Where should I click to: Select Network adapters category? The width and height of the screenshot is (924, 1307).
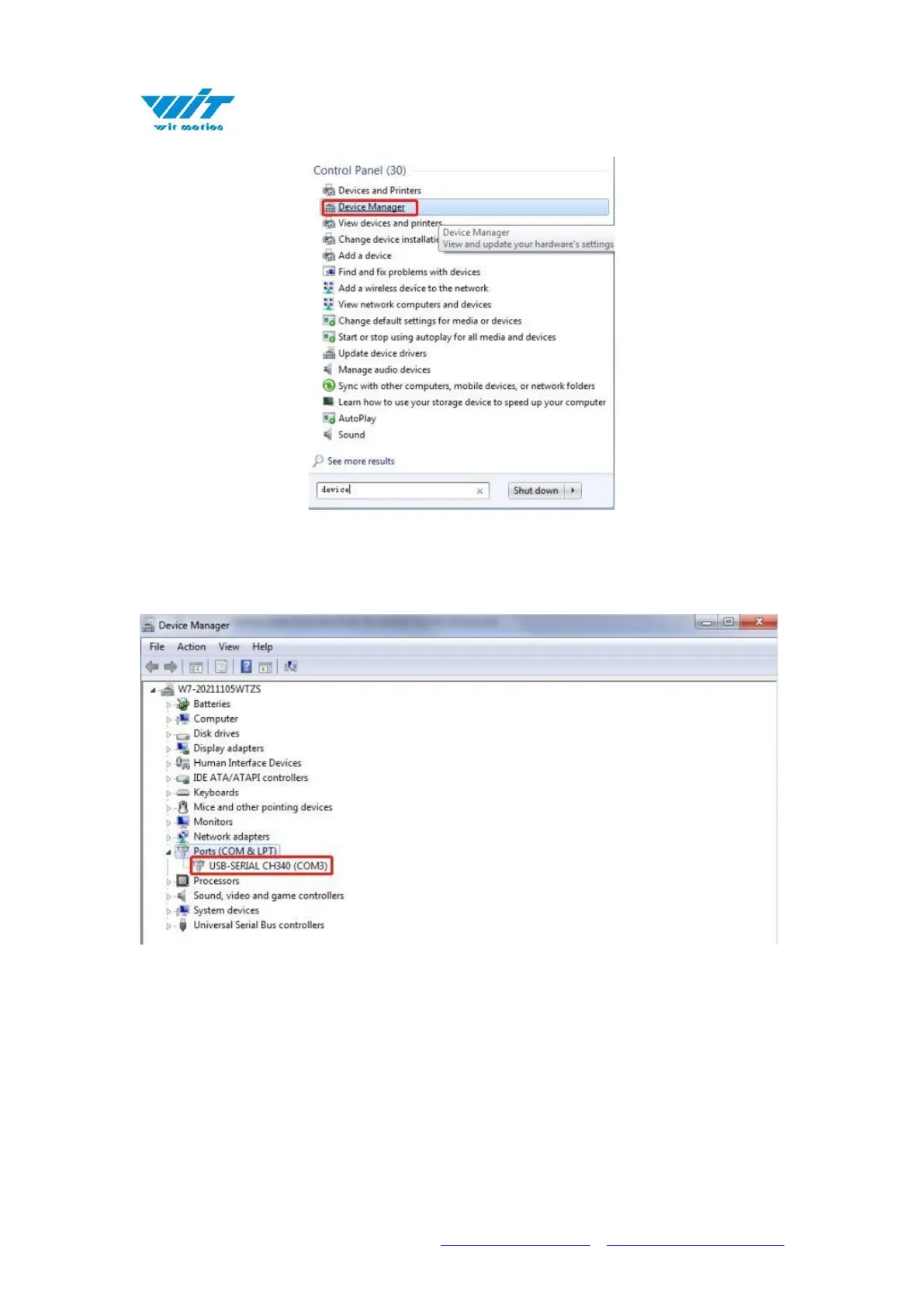(x=231, y=837)
